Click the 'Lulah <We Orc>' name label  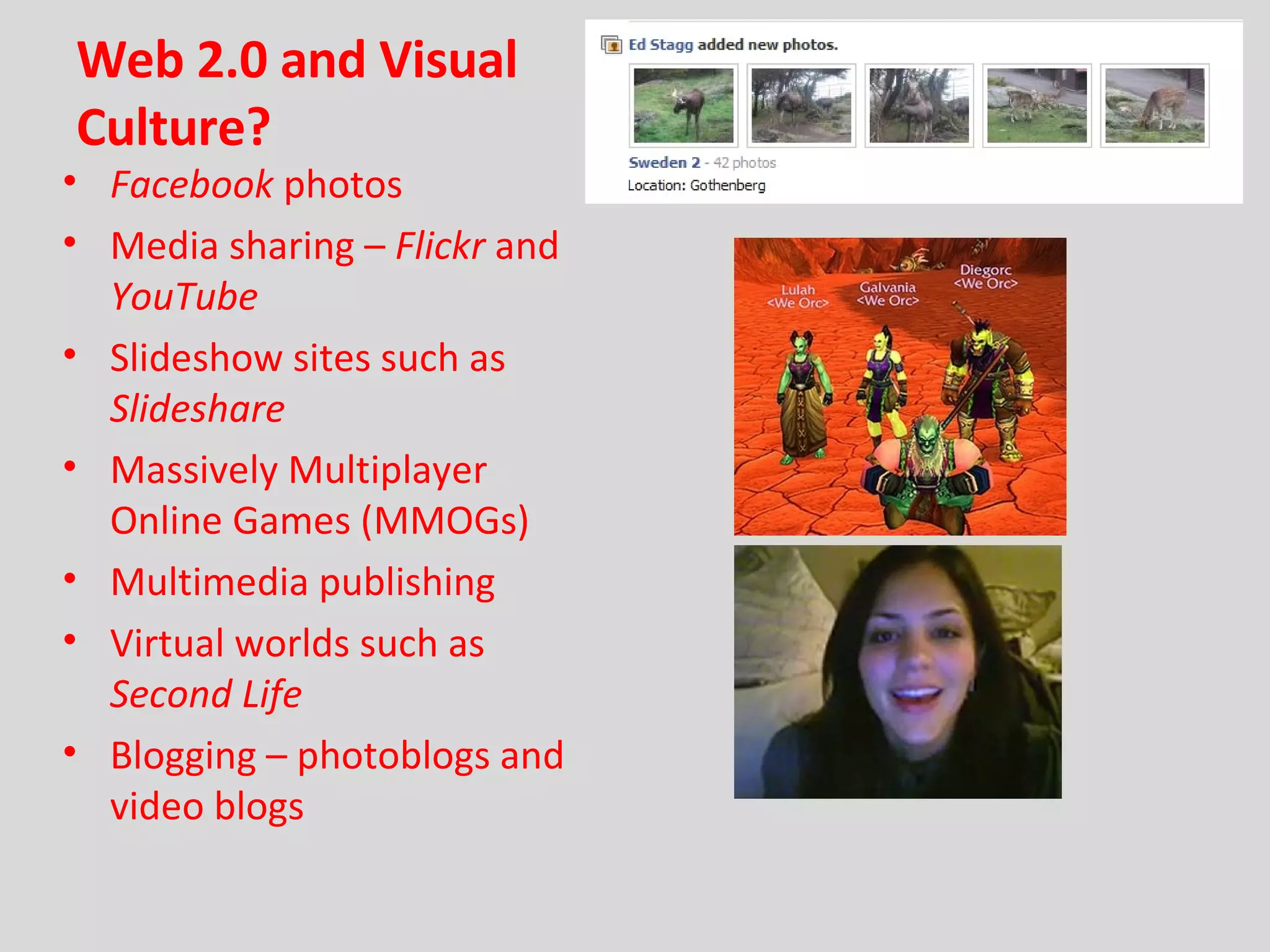797,296
